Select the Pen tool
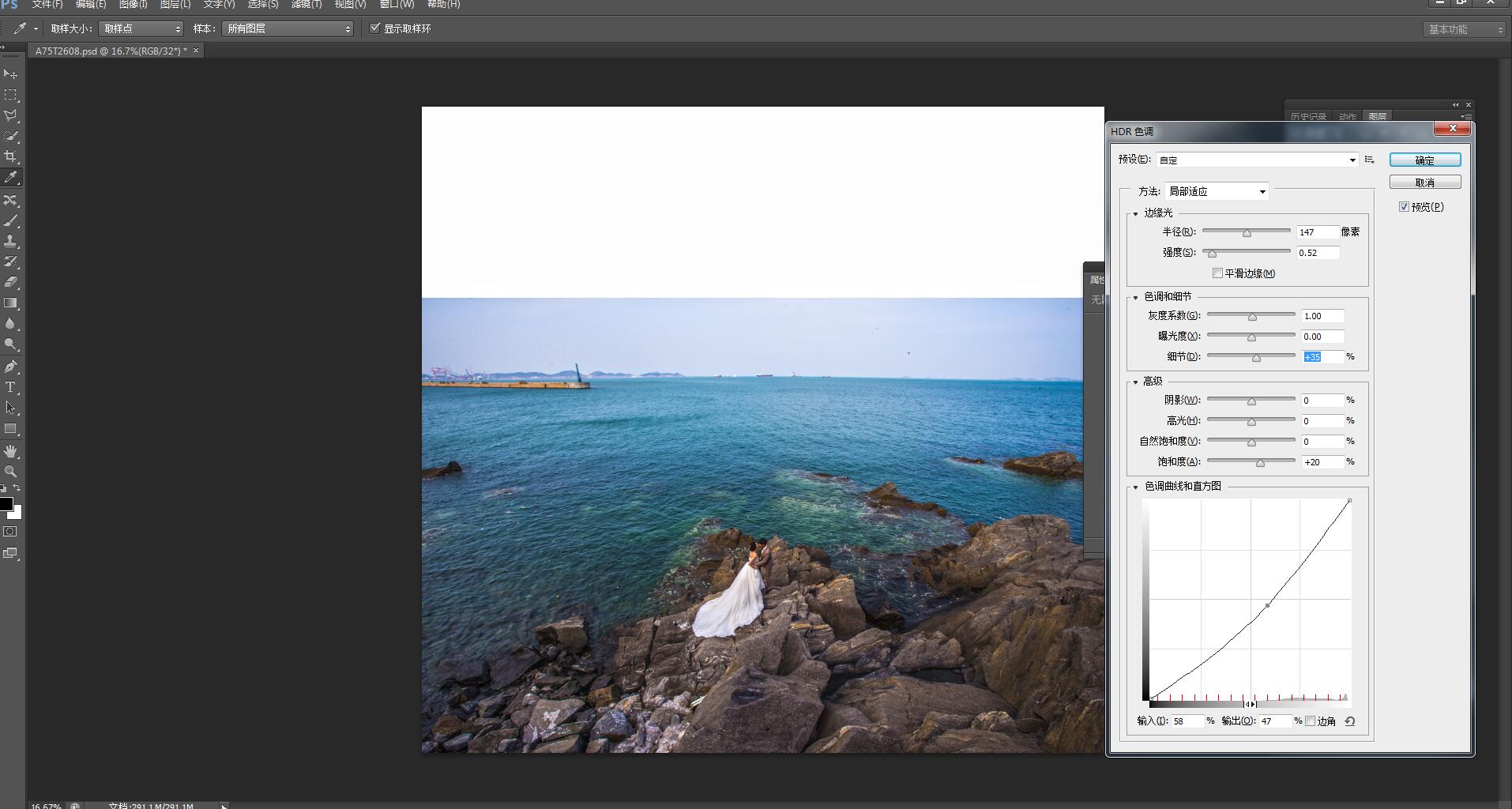 [x=11, y=367]
